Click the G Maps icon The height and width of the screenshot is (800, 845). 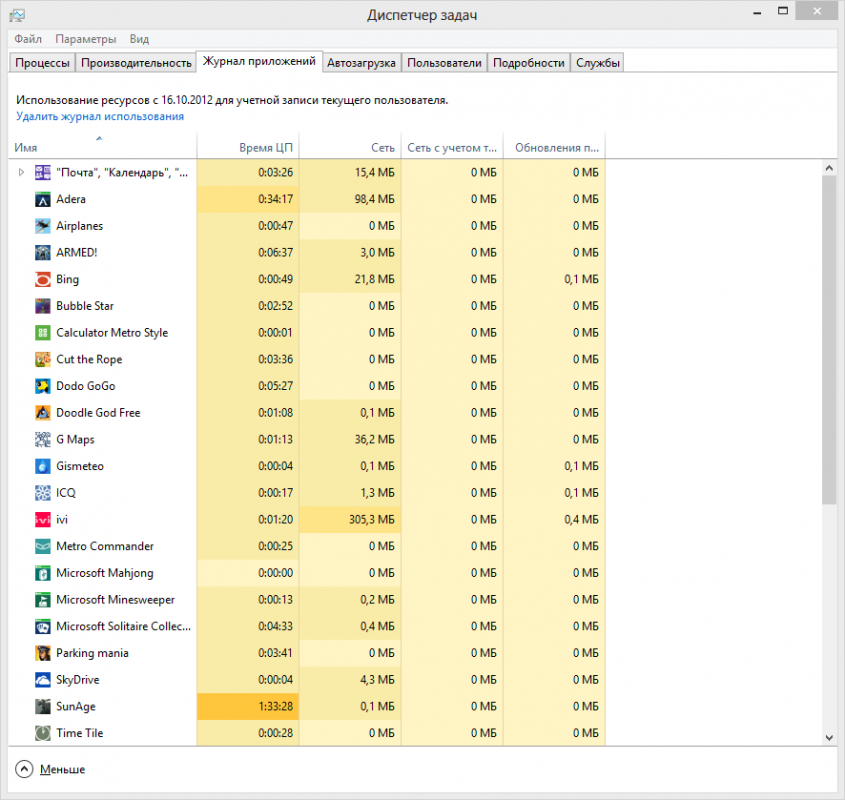coord(43,439)
